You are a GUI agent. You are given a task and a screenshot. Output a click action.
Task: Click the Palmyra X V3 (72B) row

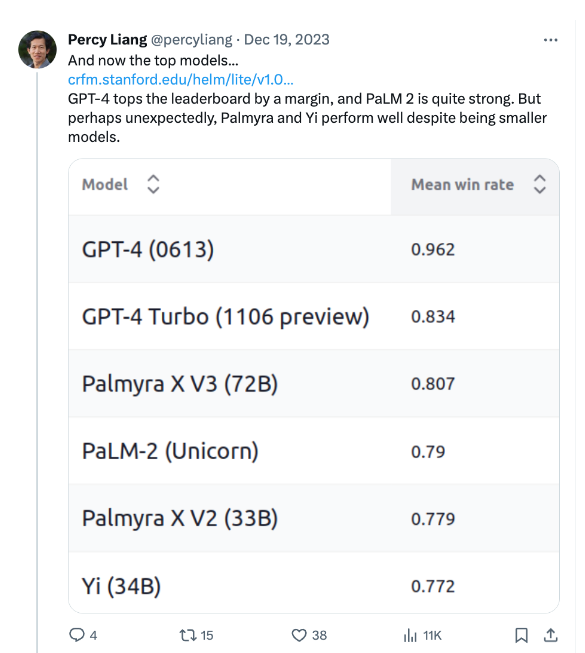[x=314, y=384]
